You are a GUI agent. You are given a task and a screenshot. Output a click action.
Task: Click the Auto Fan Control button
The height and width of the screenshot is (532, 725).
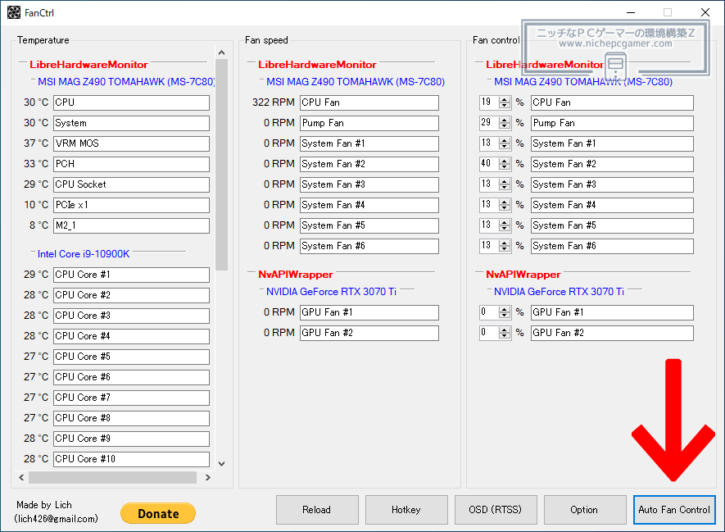674,510
